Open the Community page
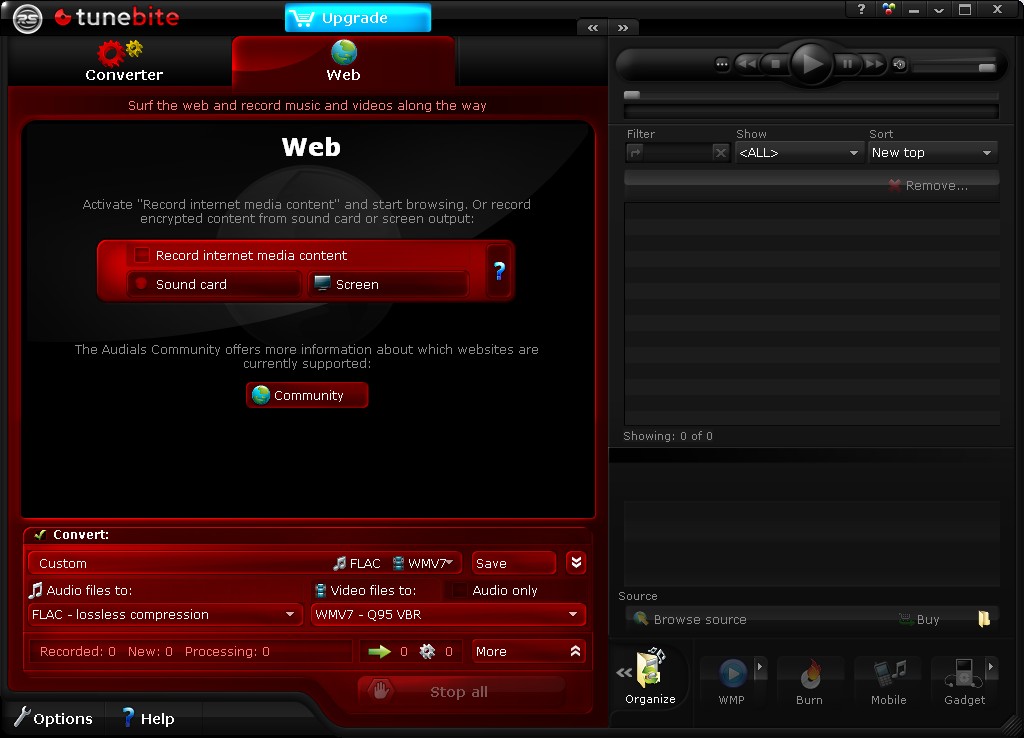The image size is (1024, 738). 307,395
